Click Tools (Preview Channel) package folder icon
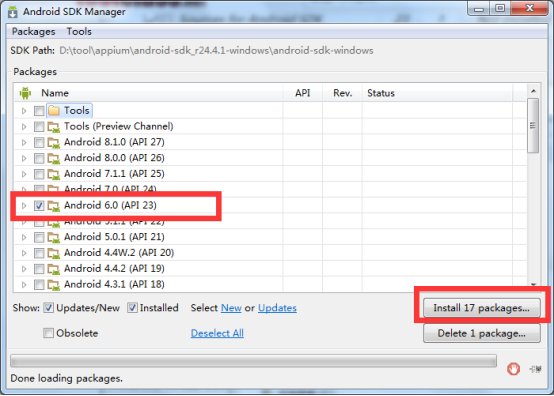The image size is (554, 396). click(54, 127)
